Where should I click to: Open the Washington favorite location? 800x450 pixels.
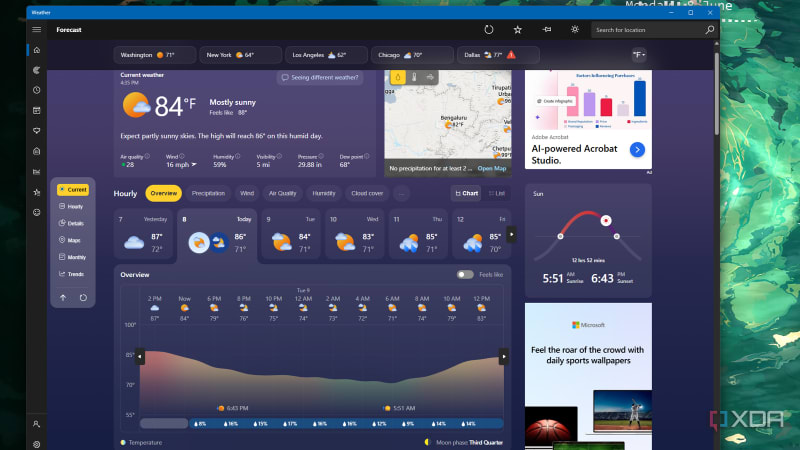tap(155, 55)
